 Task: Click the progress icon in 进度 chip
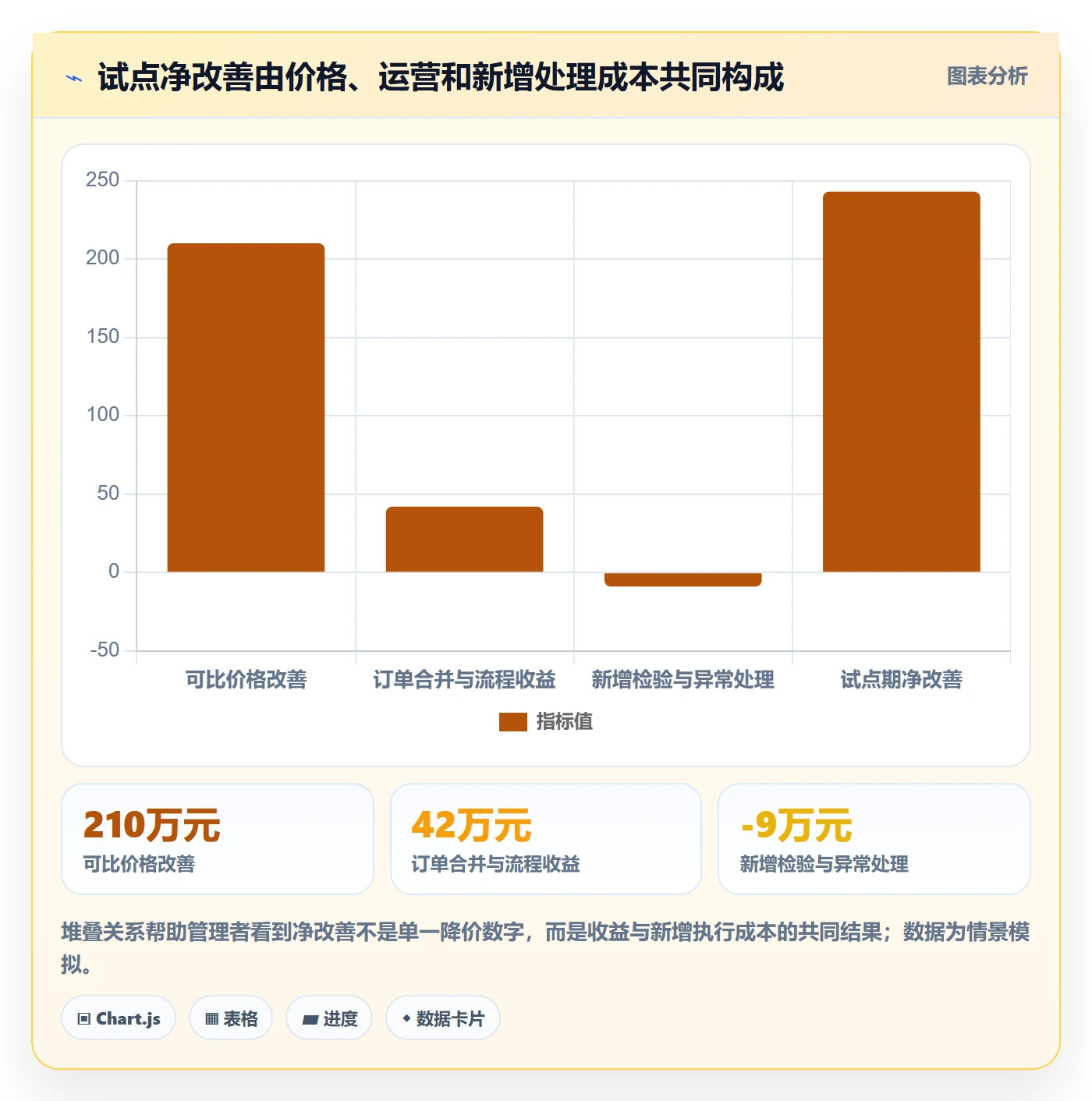(x=310, y=1019)
